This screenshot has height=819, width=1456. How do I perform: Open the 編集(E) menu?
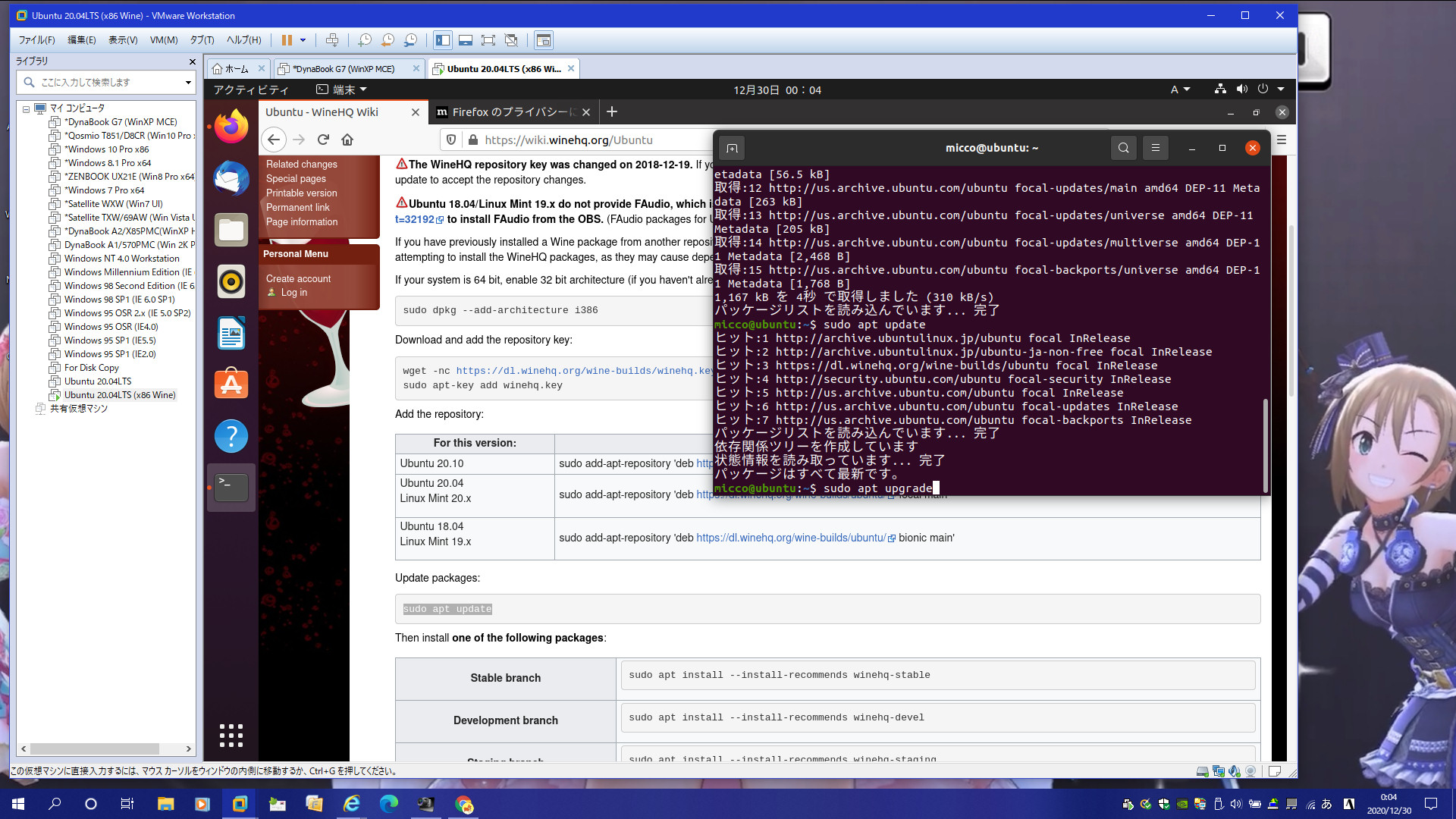(81, 40)
